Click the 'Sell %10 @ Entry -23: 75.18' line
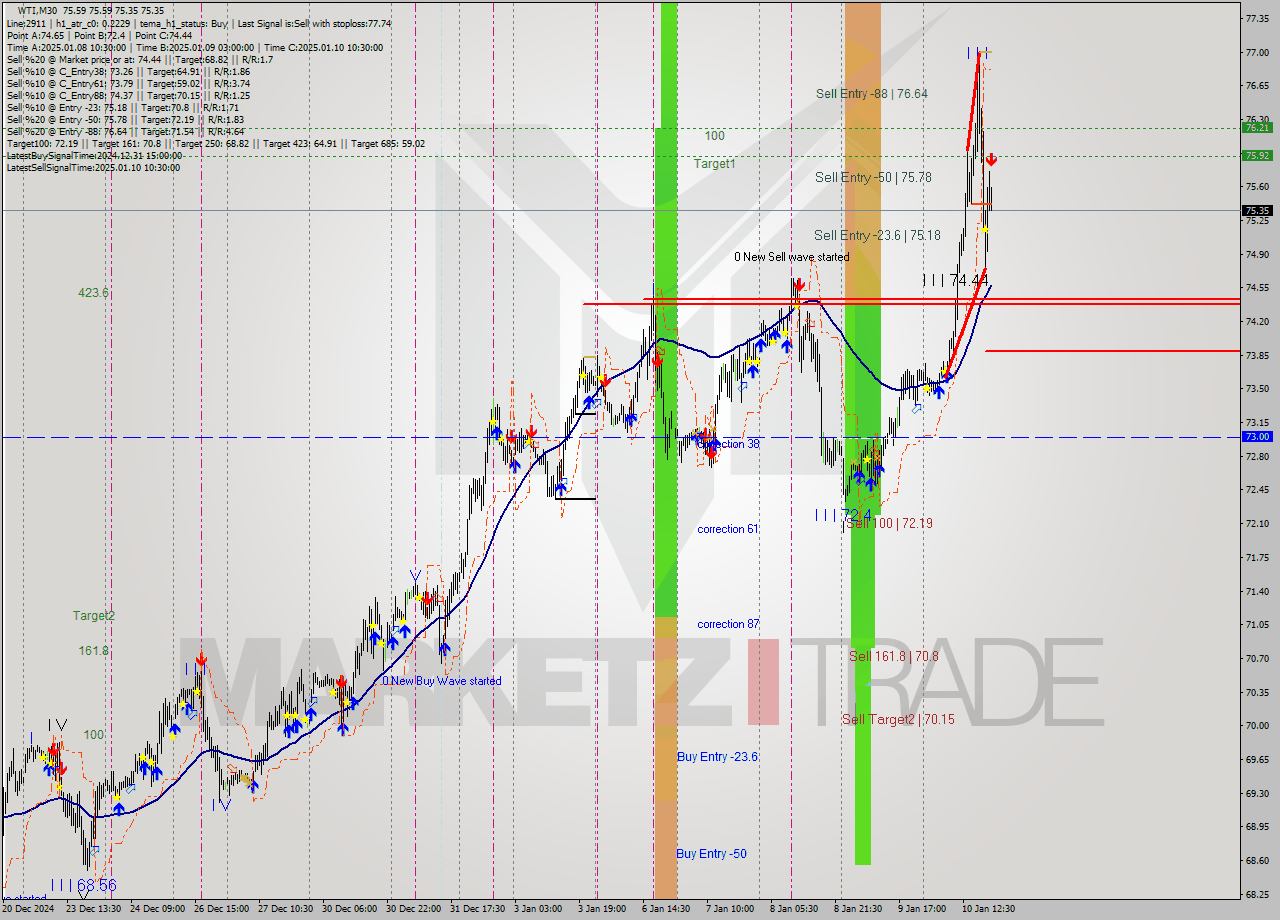The image size is (1280, 920). (122, 108)
